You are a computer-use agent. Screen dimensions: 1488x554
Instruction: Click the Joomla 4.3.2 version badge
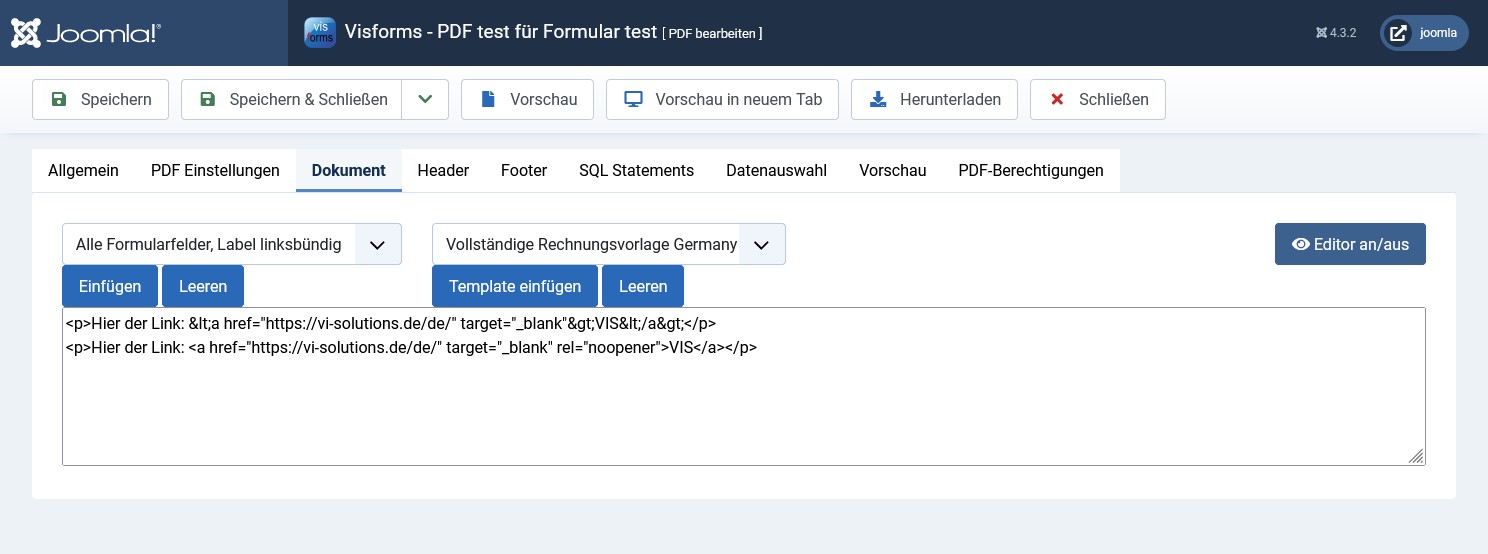[1336, 33]
